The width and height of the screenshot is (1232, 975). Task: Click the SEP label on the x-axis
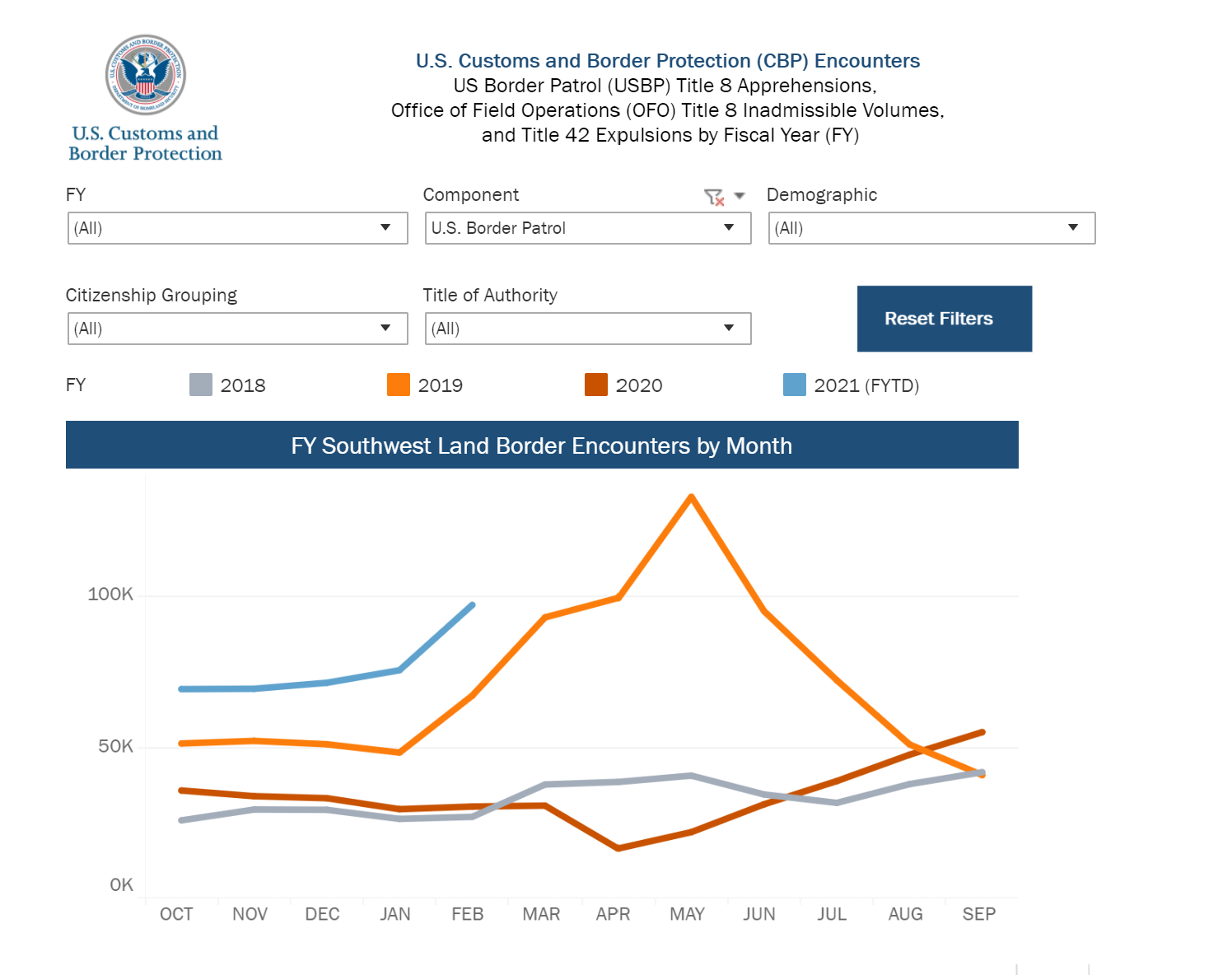pos(978,914)
